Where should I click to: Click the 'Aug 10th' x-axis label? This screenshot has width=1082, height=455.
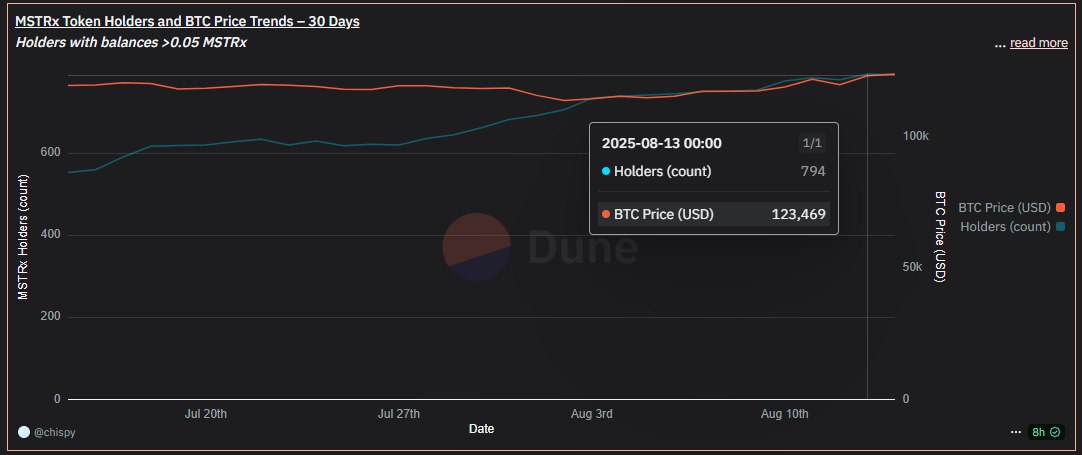point(785,414)
